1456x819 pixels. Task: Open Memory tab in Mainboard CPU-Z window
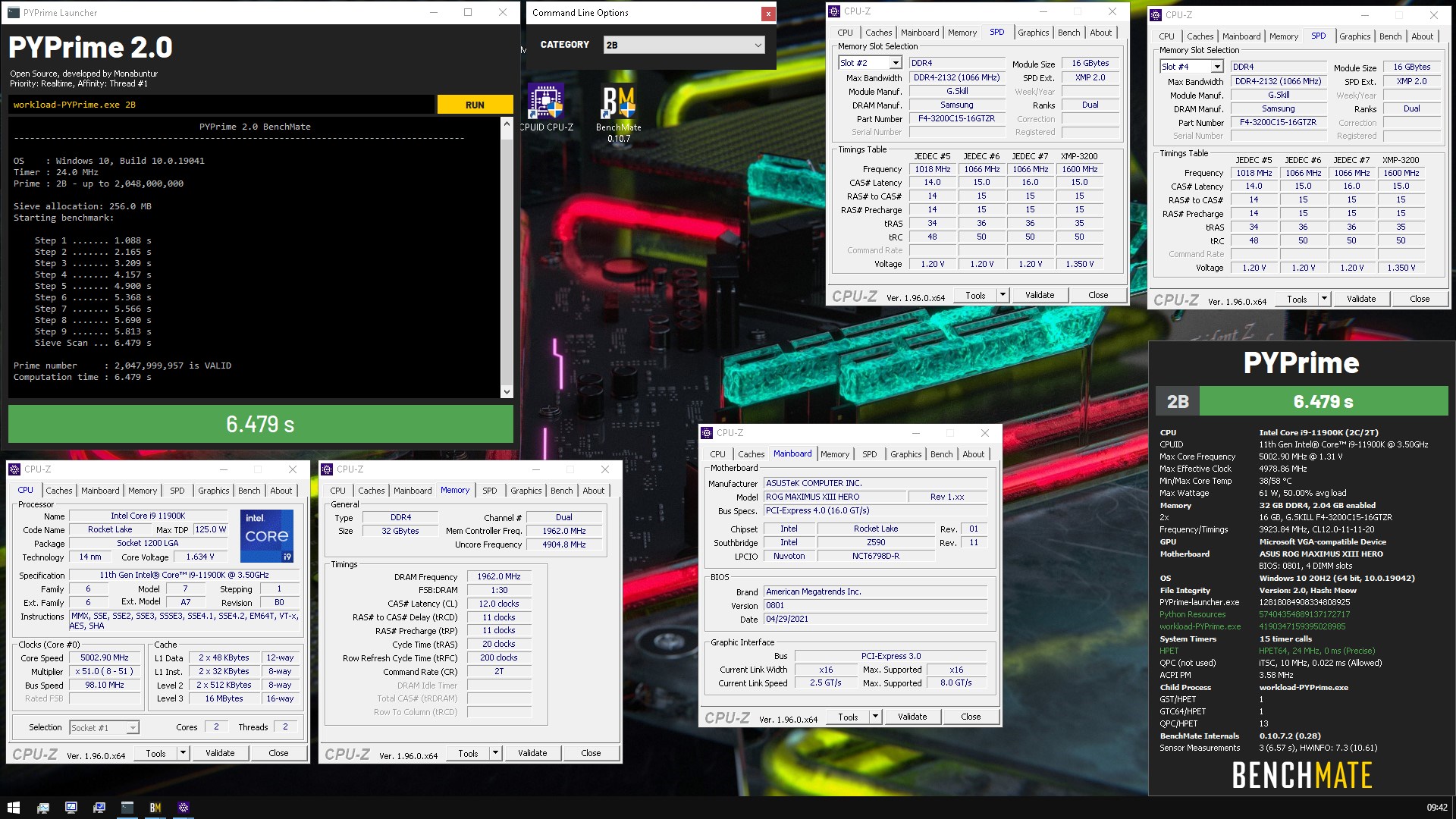pyautogui.click(x=834, y=454)
